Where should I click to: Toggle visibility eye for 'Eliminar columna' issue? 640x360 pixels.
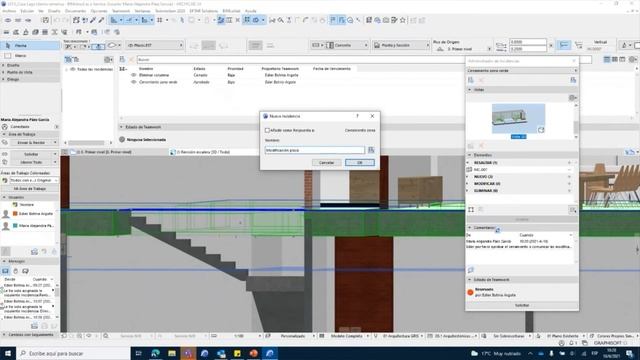click(x=133, y=75)
